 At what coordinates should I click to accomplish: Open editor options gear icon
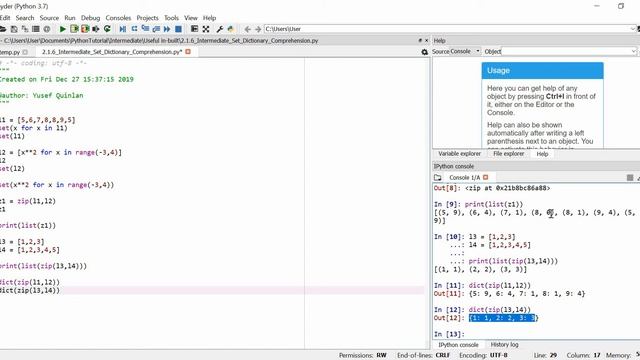click(424, 52)
